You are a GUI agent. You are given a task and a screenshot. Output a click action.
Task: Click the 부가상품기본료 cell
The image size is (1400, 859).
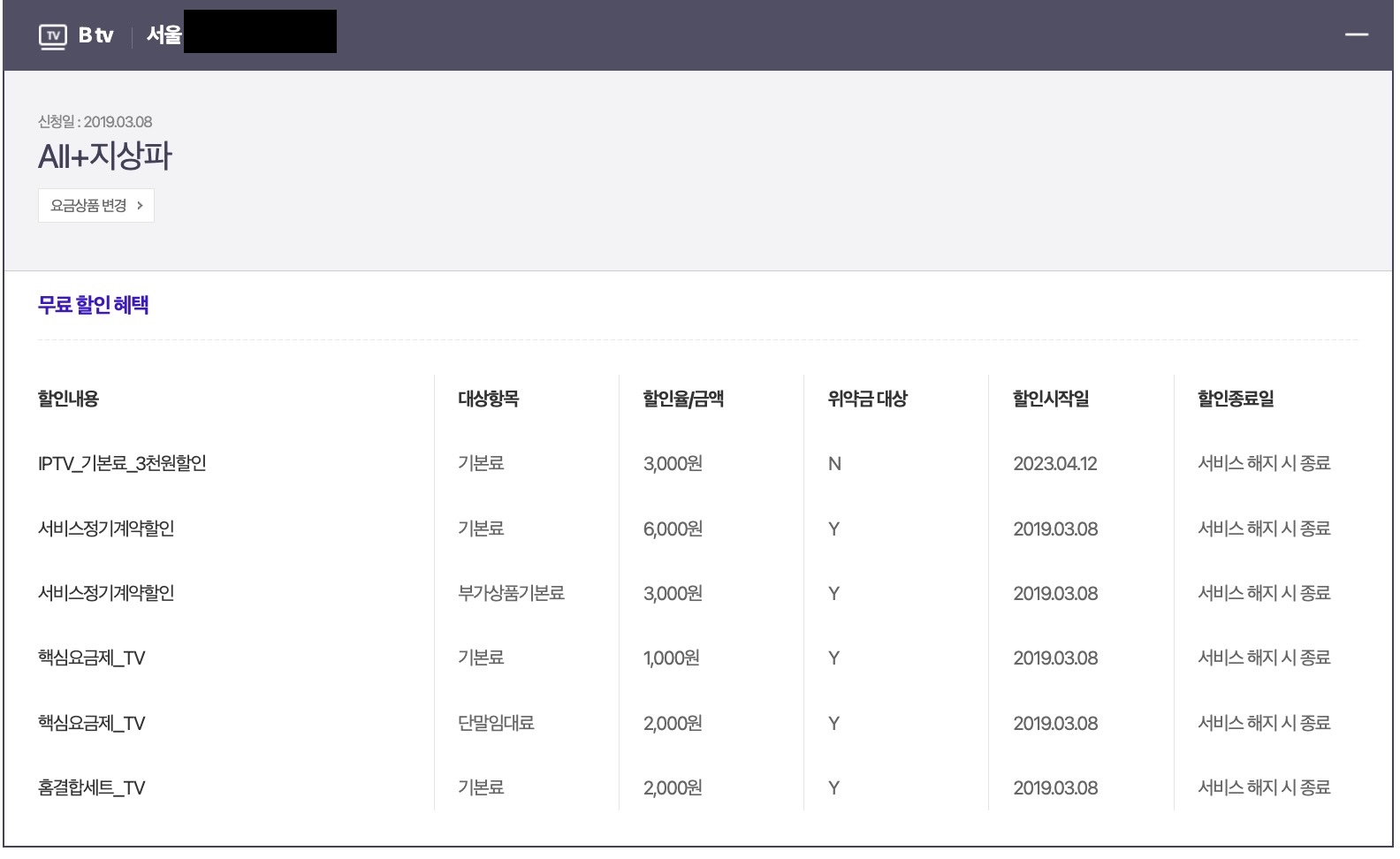click(511, 594)
